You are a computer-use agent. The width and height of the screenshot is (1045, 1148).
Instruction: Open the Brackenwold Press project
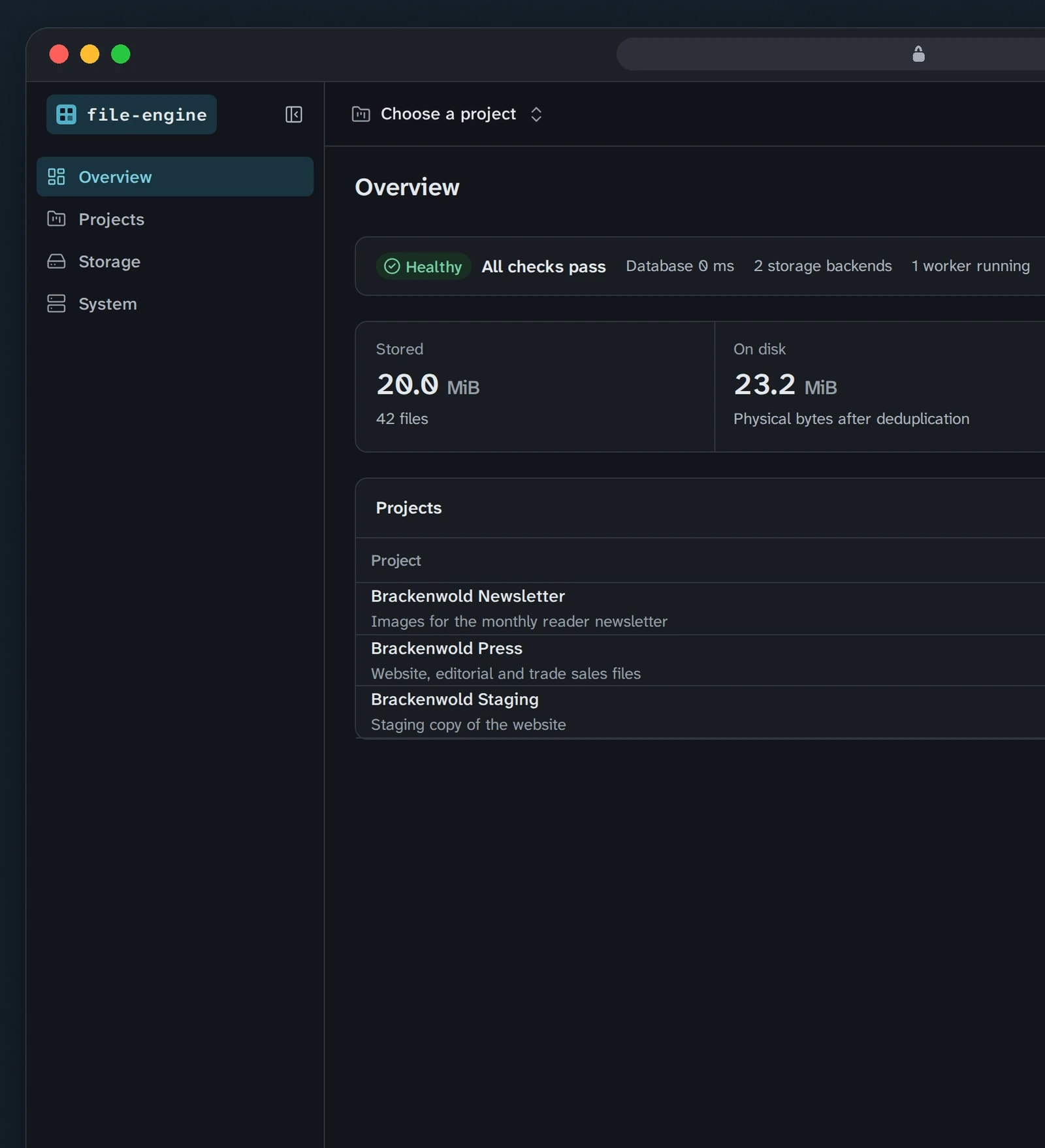(447, 648)
